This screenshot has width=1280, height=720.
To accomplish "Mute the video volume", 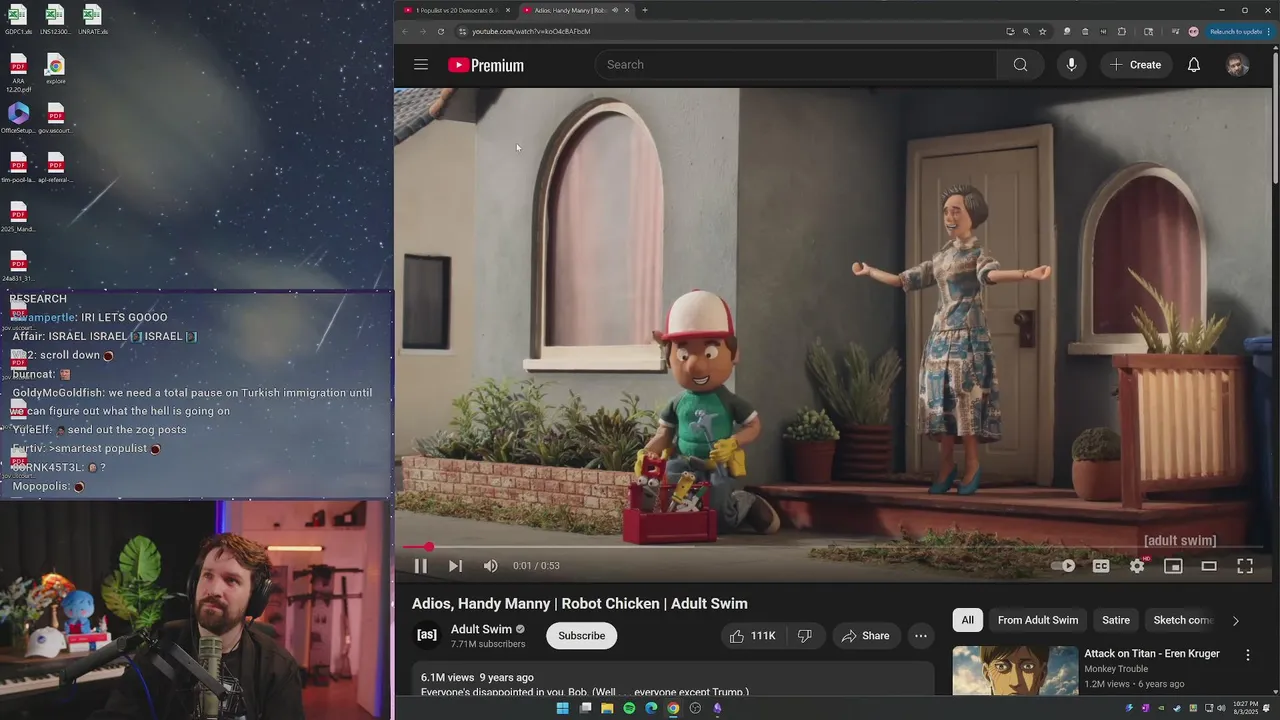I will (x=490, y=566).
